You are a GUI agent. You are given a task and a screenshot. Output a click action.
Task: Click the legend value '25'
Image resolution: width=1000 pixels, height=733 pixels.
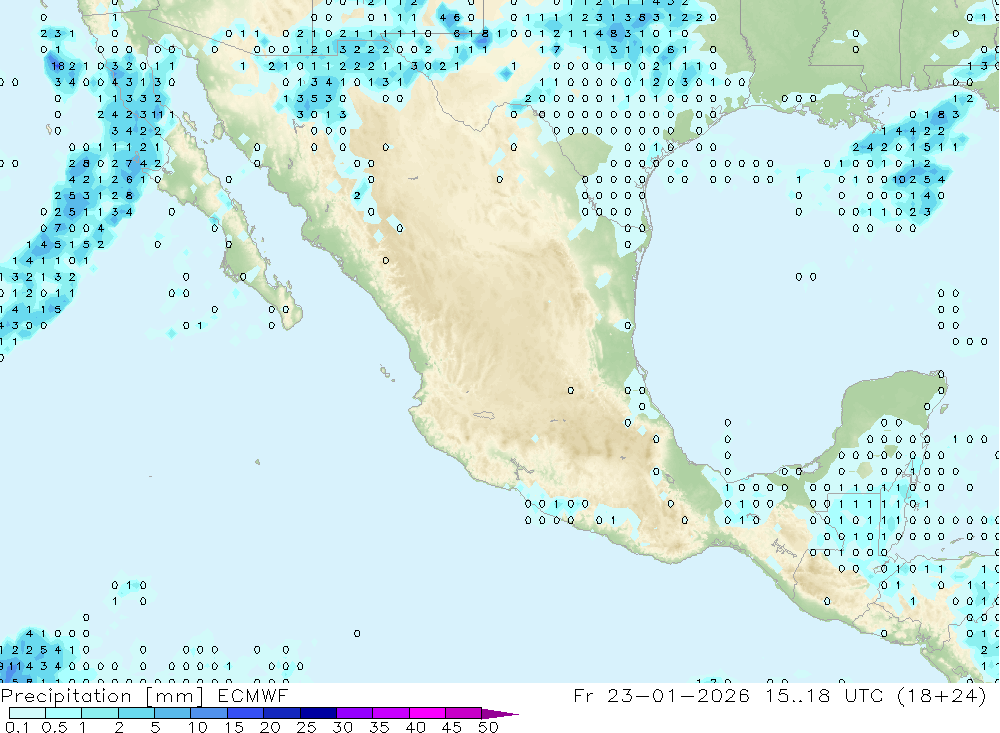pyautogui.click(x=307, y=727)
